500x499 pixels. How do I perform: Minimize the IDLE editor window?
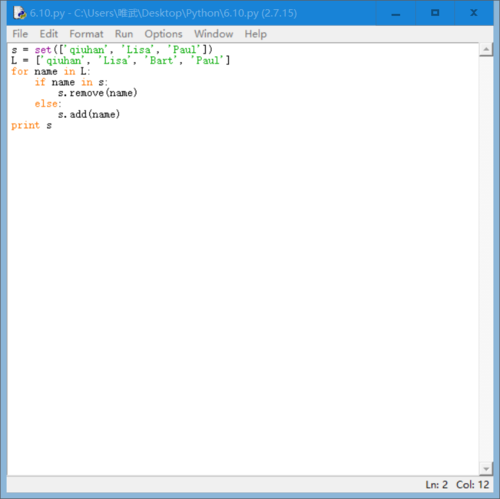click(x=396, y=13)
